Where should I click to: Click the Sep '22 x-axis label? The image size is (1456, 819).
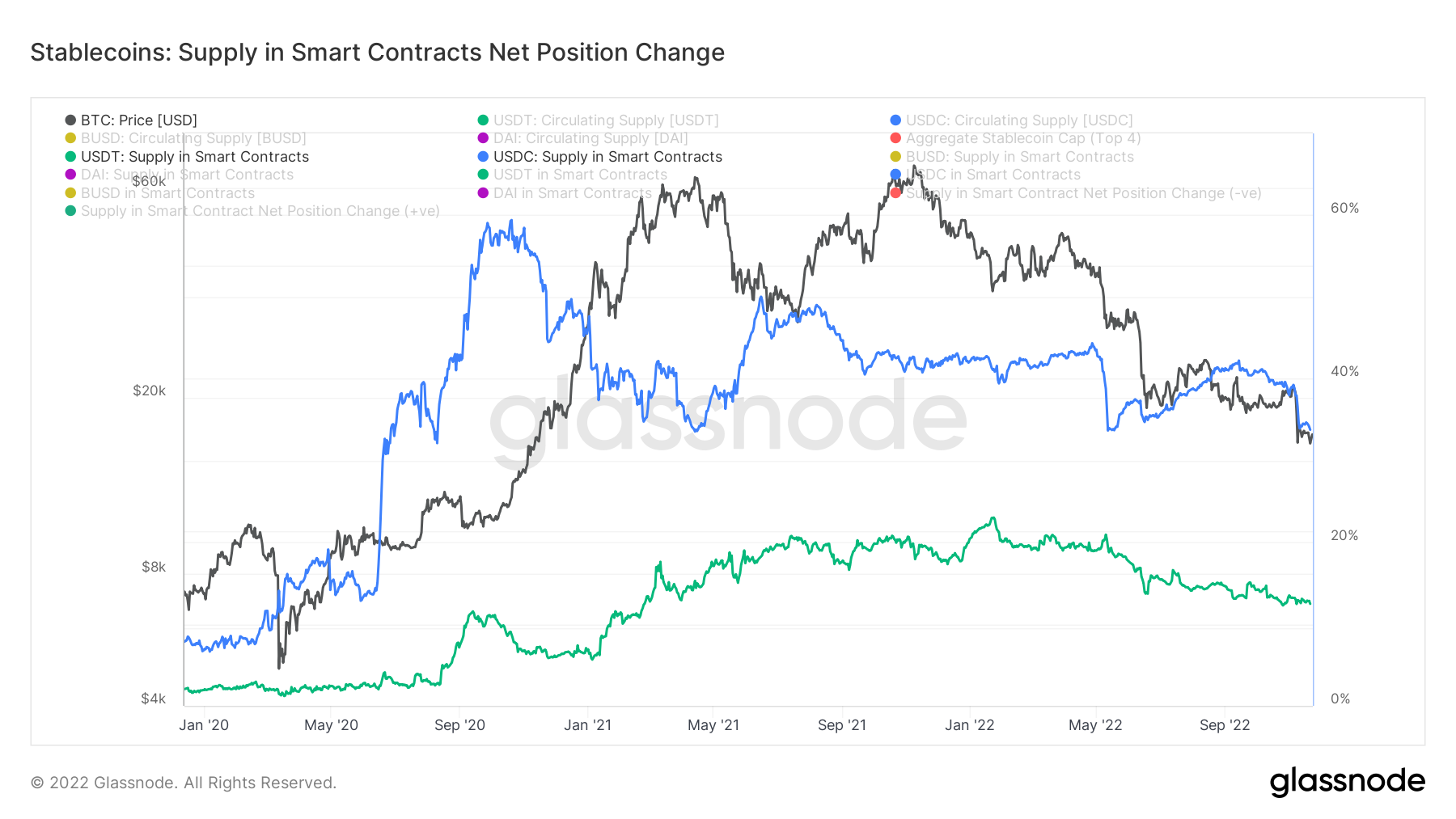(1225, 725)
